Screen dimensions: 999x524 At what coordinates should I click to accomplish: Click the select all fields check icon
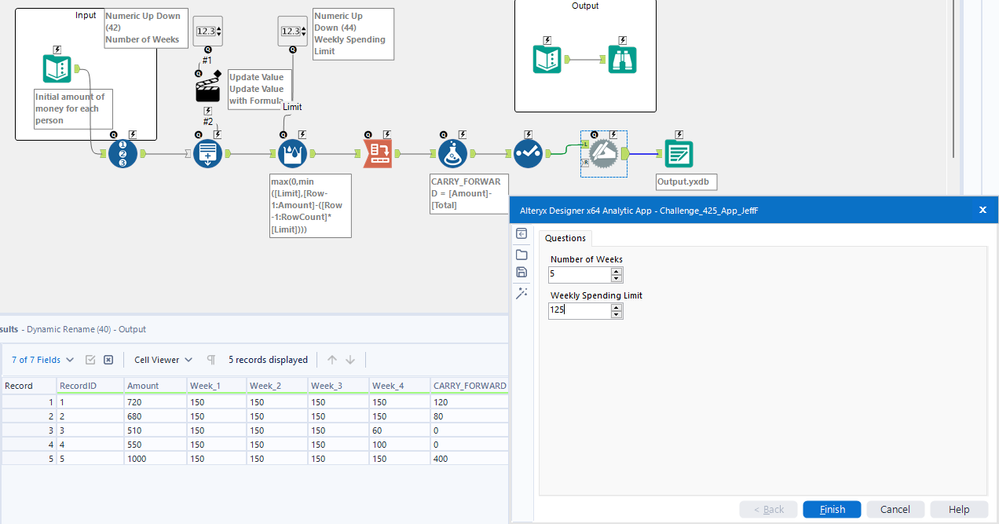pos(90,360)
